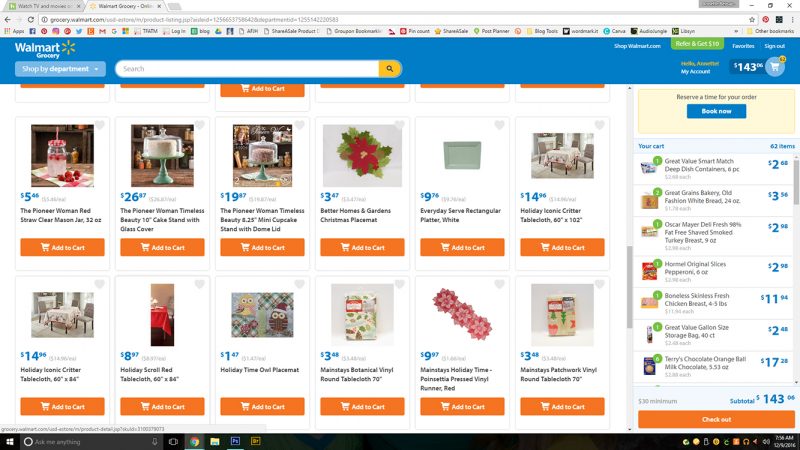The height and width of the screenshot is (450, 800).
Task: Open the shopping cart icon
Action: (774, 67)
